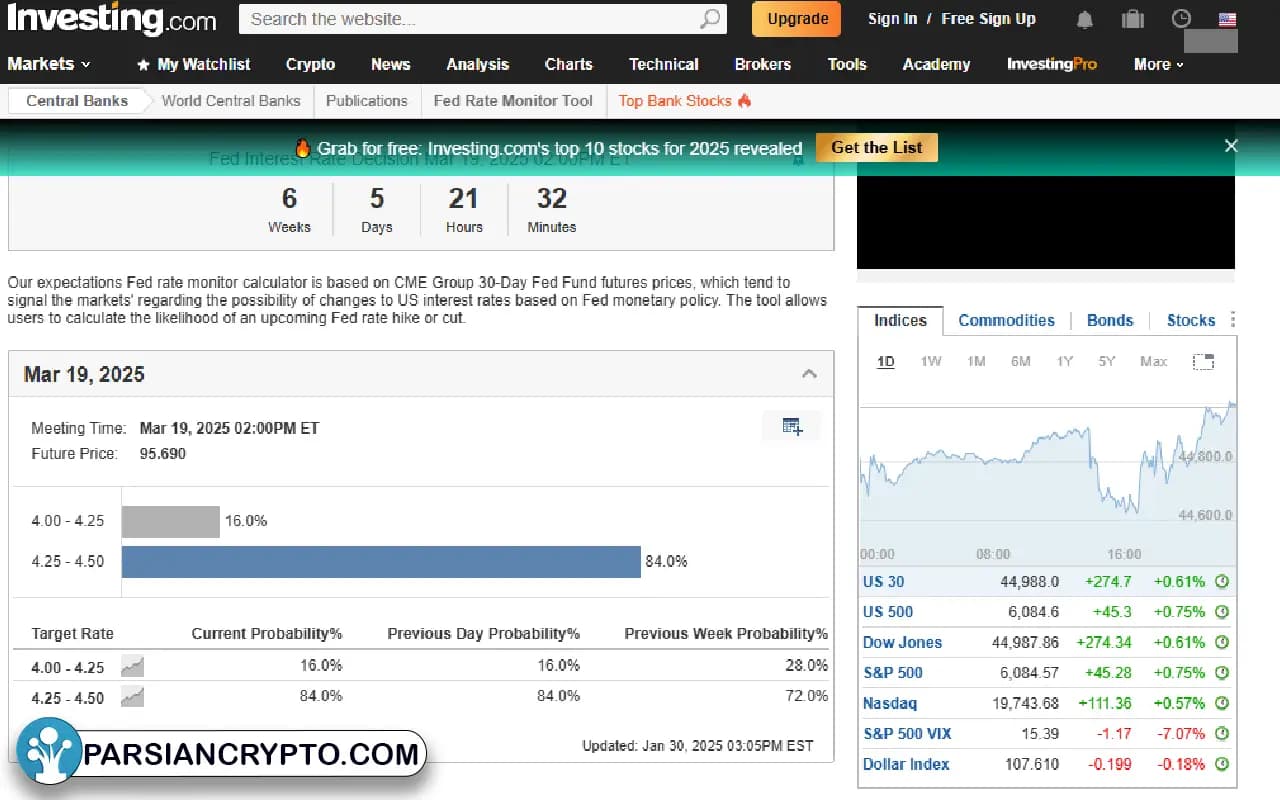The height and width of the screenshot is (800, 1280).
Task: Click the blue 4.25 - 4.50 probability bar
Action: [381, 561]
